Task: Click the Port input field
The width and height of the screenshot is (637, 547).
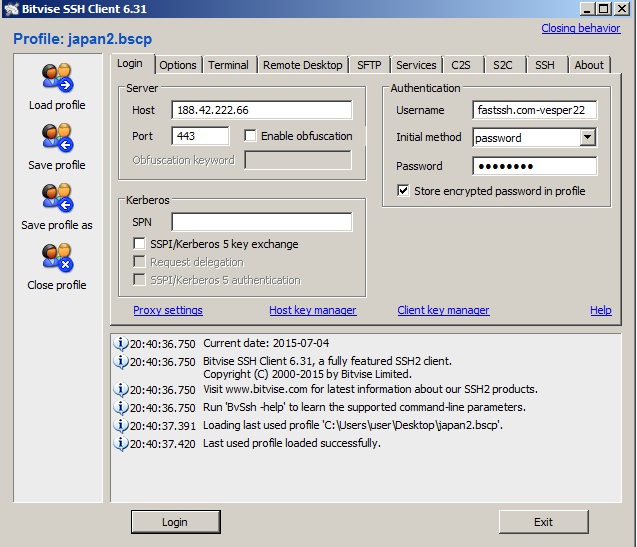Action: point(200,136)
